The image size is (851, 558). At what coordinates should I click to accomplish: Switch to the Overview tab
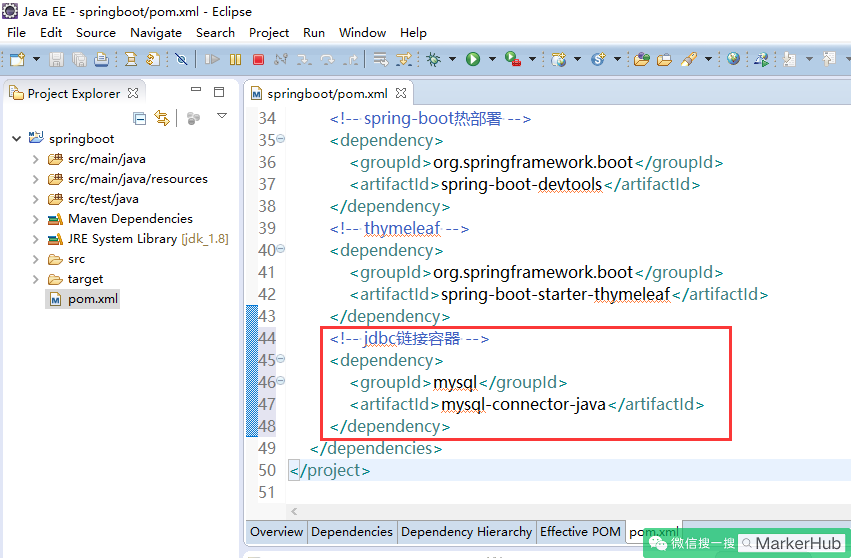point(276,531)
